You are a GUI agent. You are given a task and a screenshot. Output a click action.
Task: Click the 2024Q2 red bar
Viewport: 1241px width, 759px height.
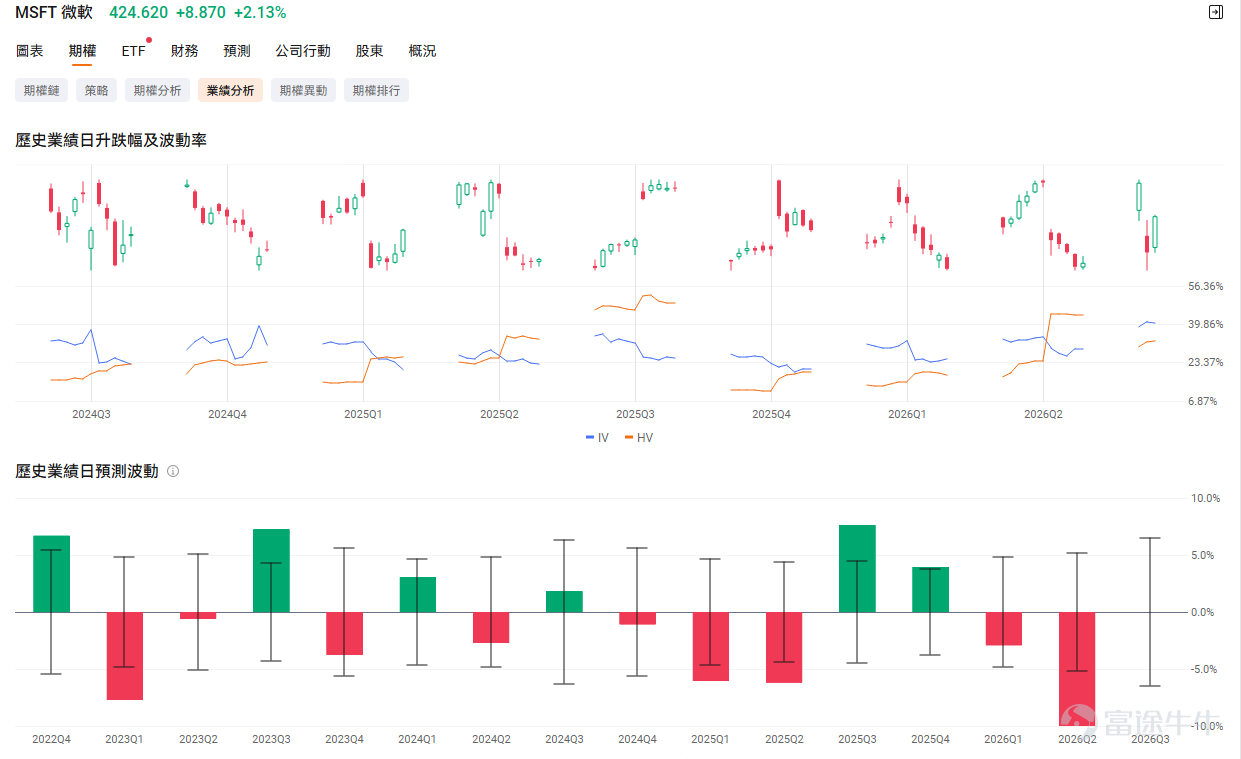click(491, 627)
